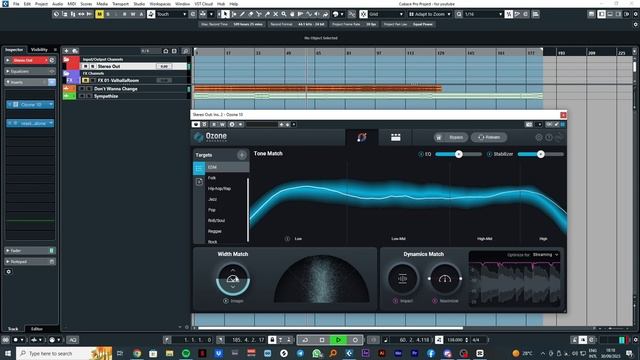Choose the Hip-hop/Rap target

pyautogui.click(x=220, y=189)
